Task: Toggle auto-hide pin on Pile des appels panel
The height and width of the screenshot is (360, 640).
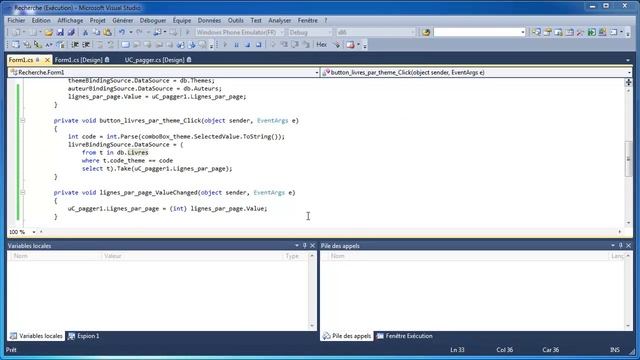Action: (x=620, y=246)
